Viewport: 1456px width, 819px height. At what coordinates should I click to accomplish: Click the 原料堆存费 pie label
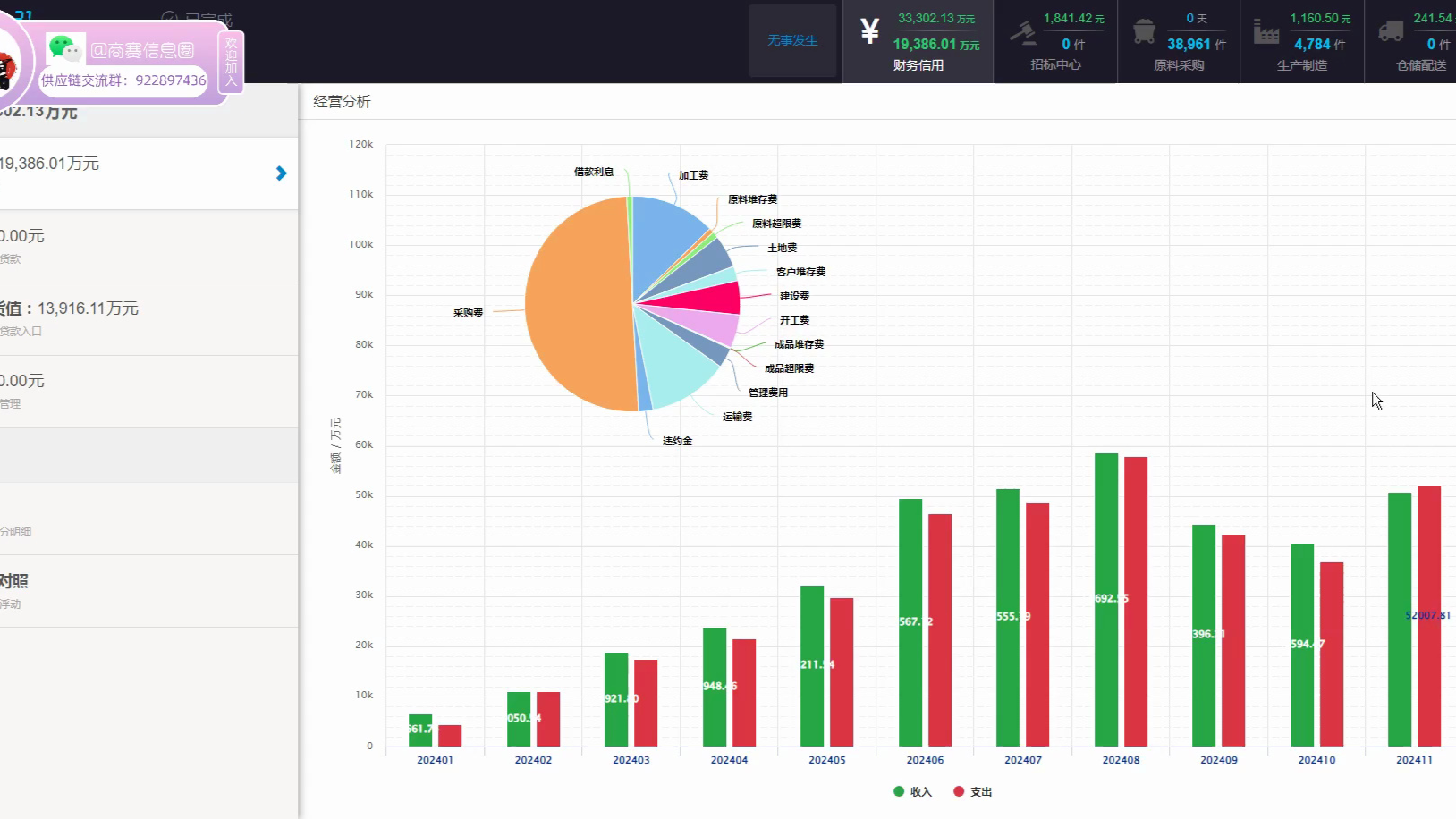[752, 199]
